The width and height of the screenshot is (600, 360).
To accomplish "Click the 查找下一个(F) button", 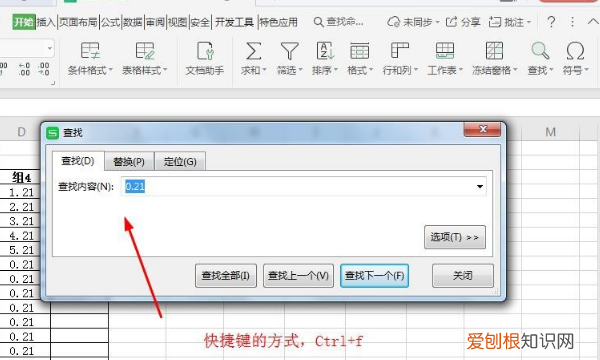I will pyautogui.click(x=374, y=275).
